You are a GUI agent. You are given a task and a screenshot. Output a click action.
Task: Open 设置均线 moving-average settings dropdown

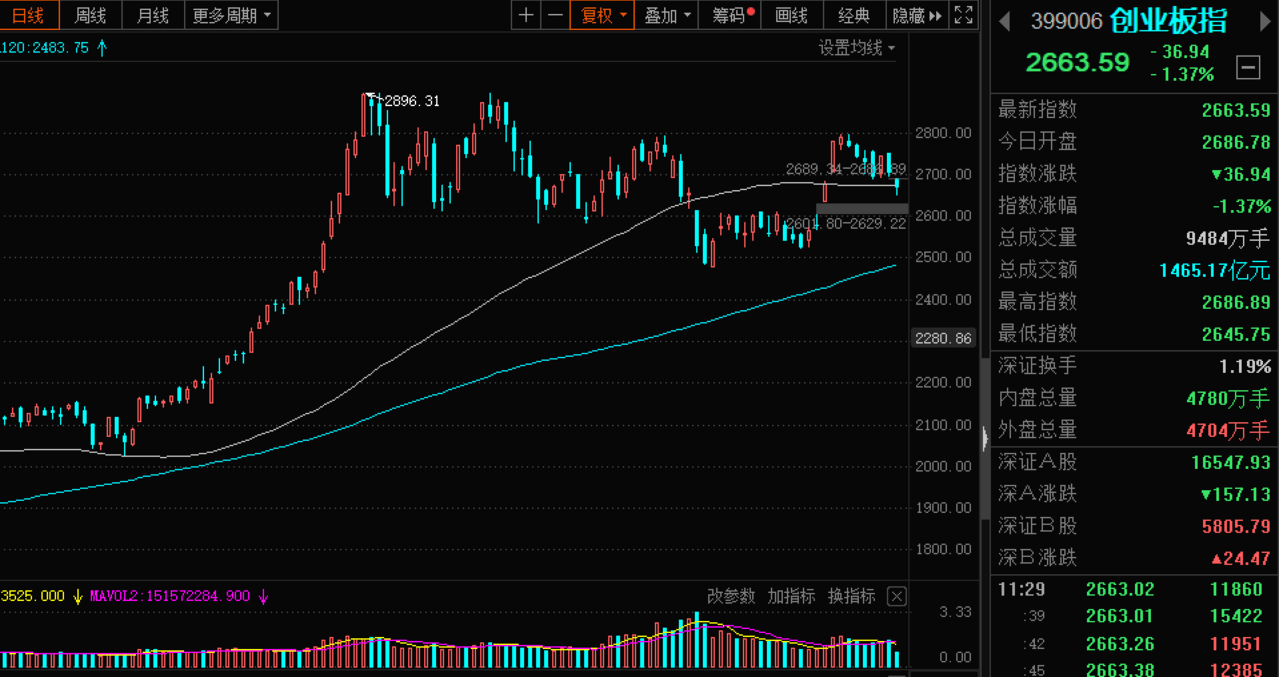pyautogui.click(x=857, y=47)
